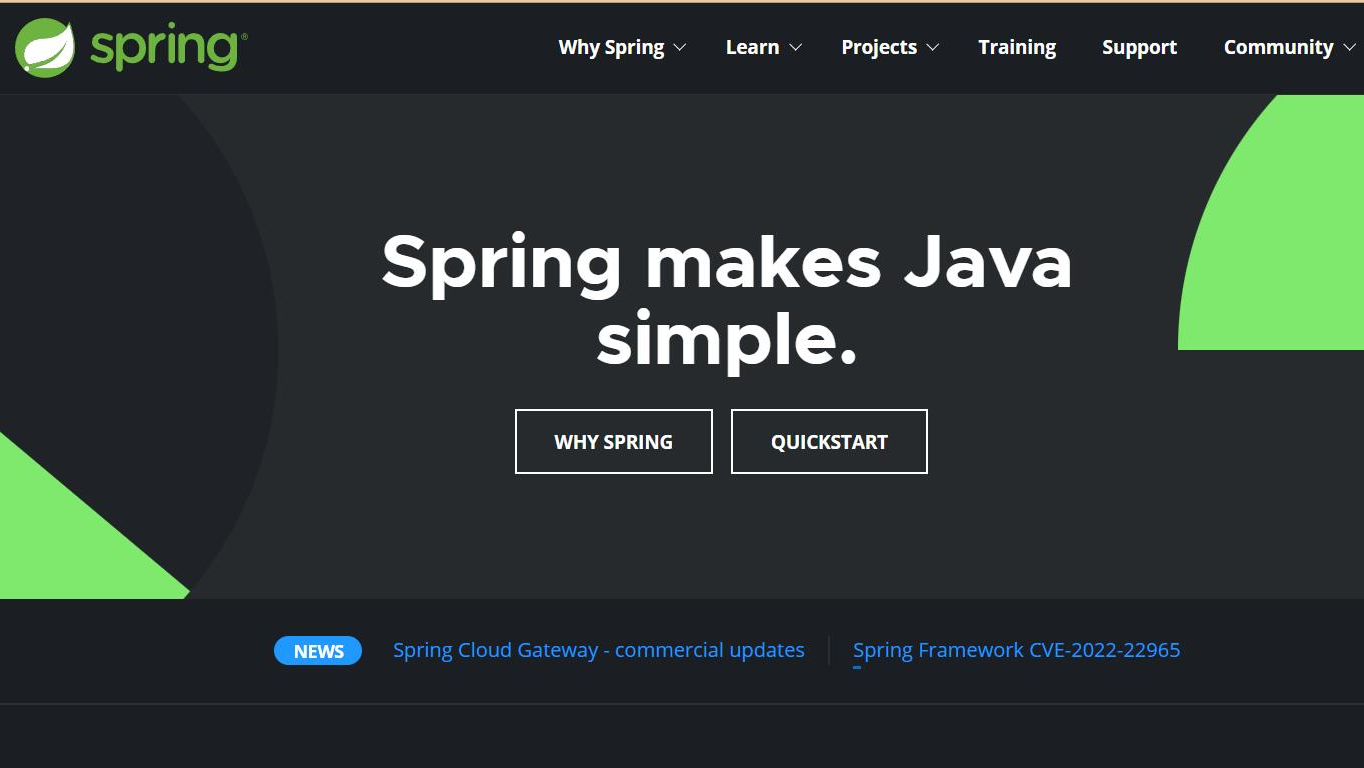Expand the chevron beside Learn
The width and height of the screenshot is (1364, 768).
tap(796, 47)
